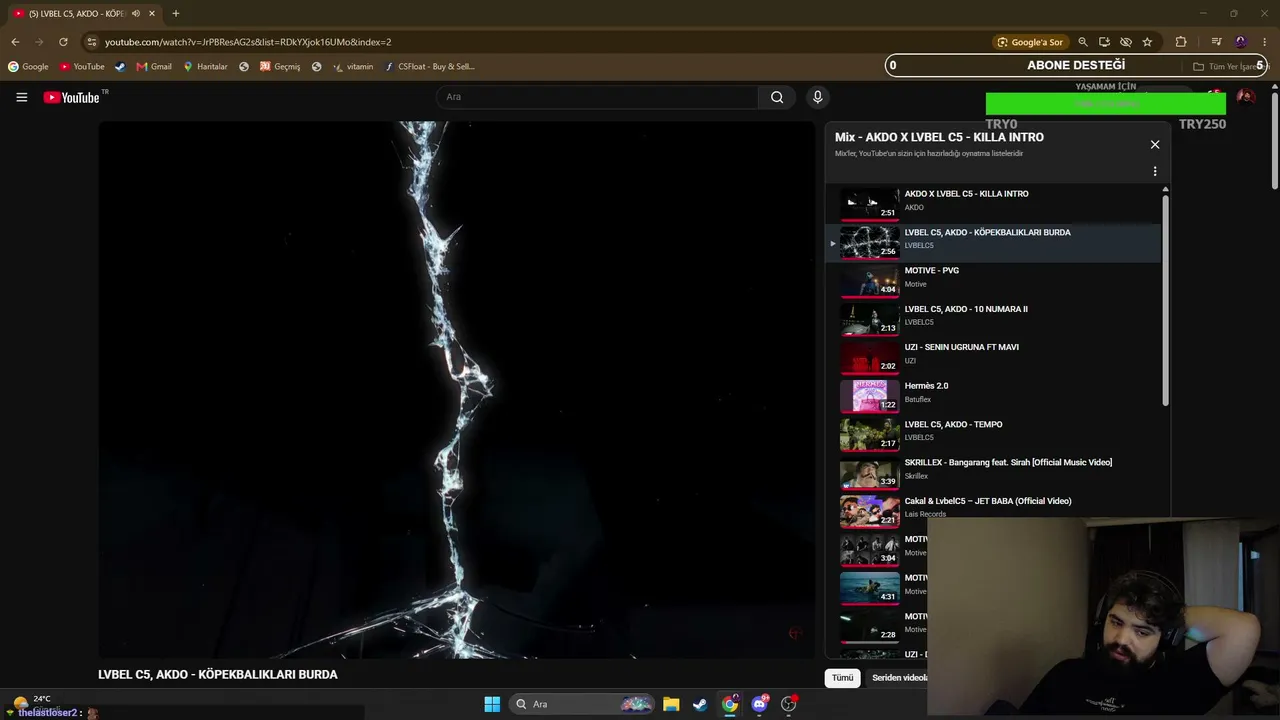
Task: Start voice search with microphone icon
Action: (817, 97)
